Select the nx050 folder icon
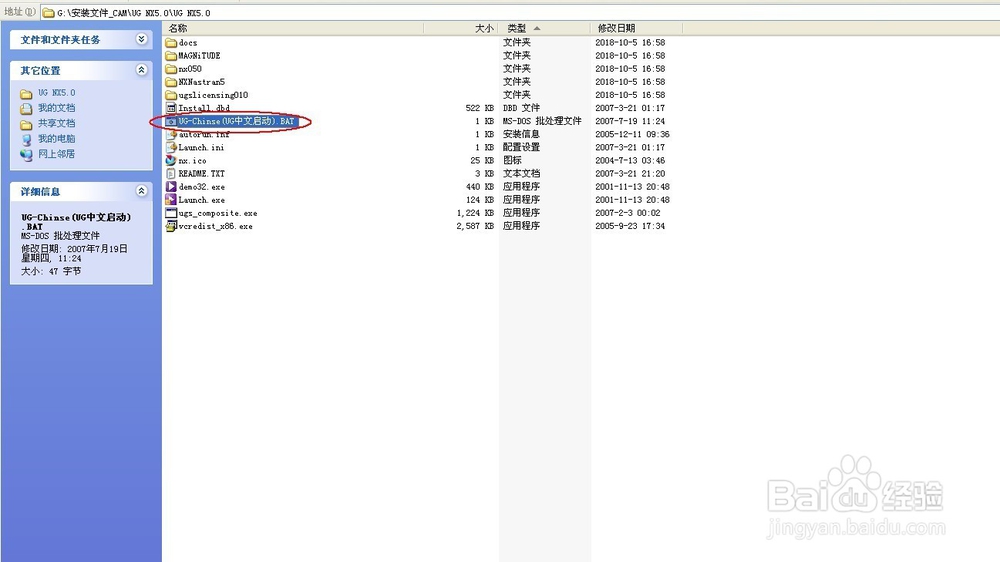 point(171,69)
